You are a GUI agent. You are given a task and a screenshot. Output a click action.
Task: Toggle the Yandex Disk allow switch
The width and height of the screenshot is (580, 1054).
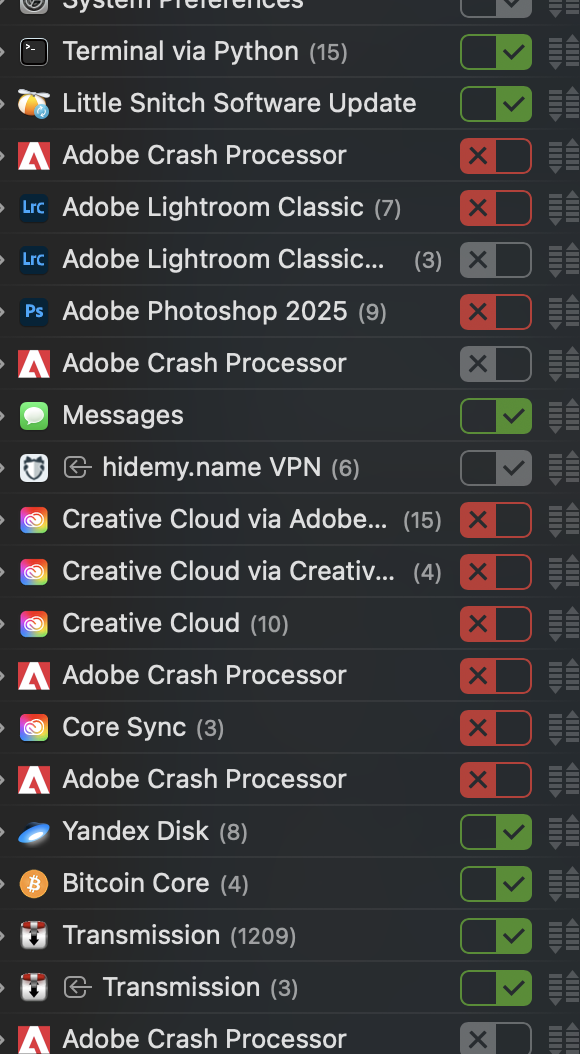coord(496,832)
